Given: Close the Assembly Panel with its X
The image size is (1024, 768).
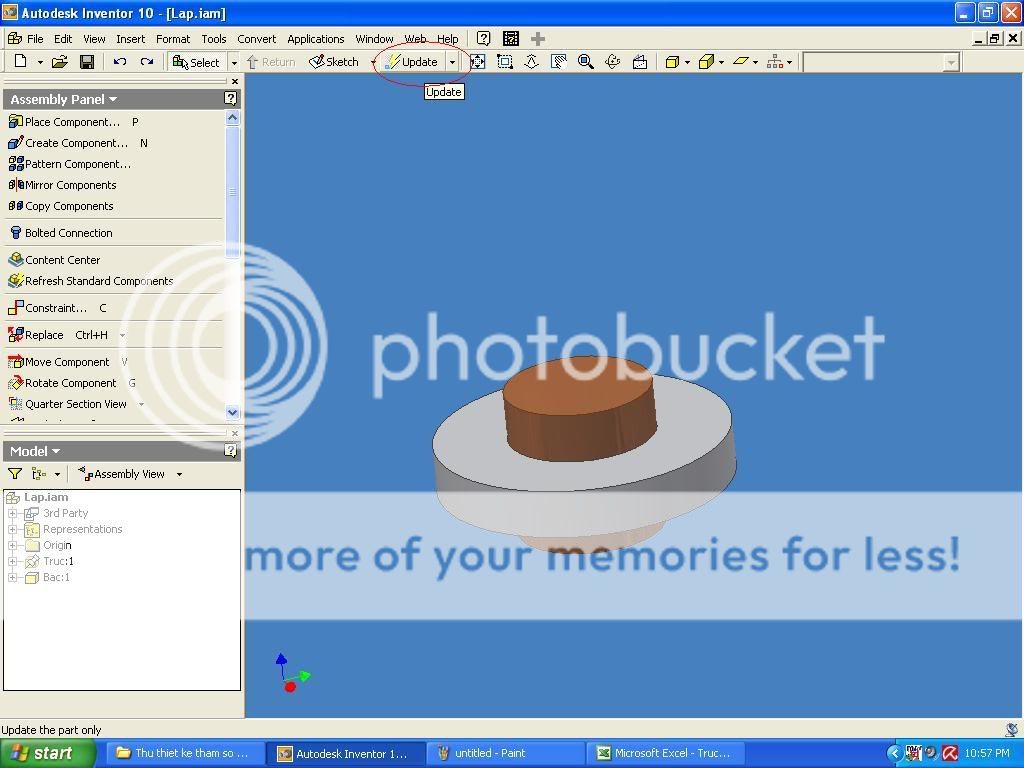Looking at the screenshot, I should (x=235, y=82).
